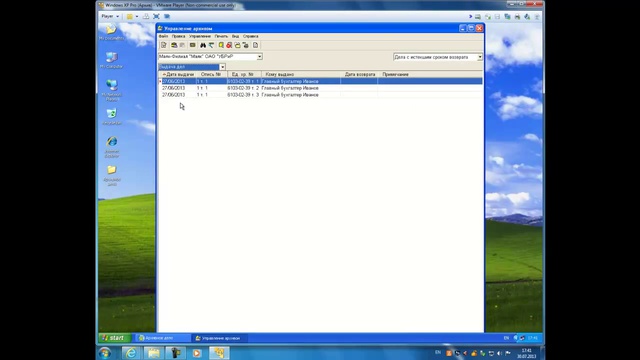Click the EN language indicator in the XP taskbar
This screenshot has height=360, width=640.
pyautogui.click(x=506, y=338)
